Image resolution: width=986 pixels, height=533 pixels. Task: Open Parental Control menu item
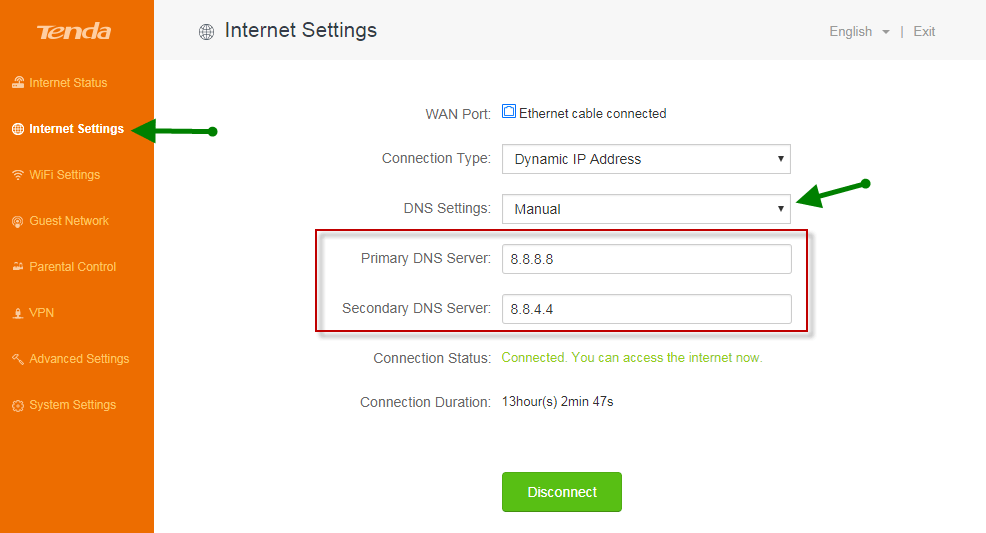click(72, 266)
